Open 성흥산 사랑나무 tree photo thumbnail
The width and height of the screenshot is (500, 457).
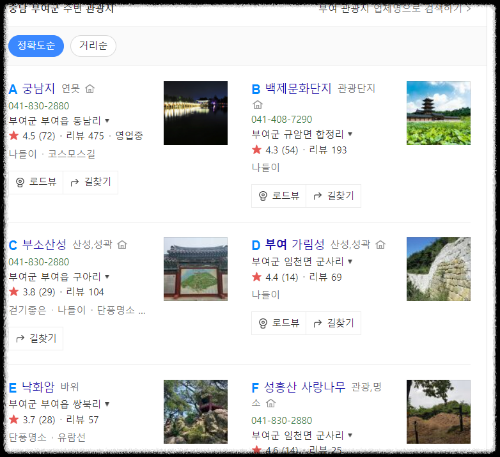click(439, 412)
